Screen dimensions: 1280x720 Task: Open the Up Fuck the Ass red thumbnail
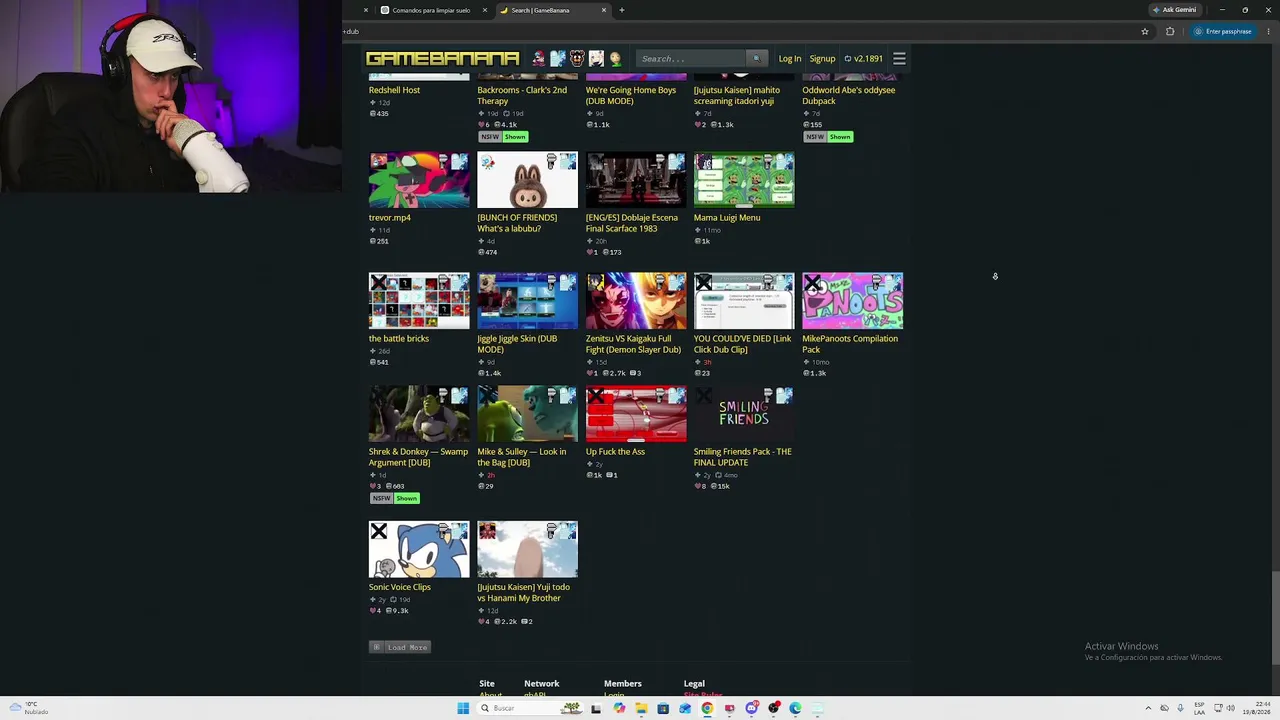pyautogui.click(x=636, y=414)
